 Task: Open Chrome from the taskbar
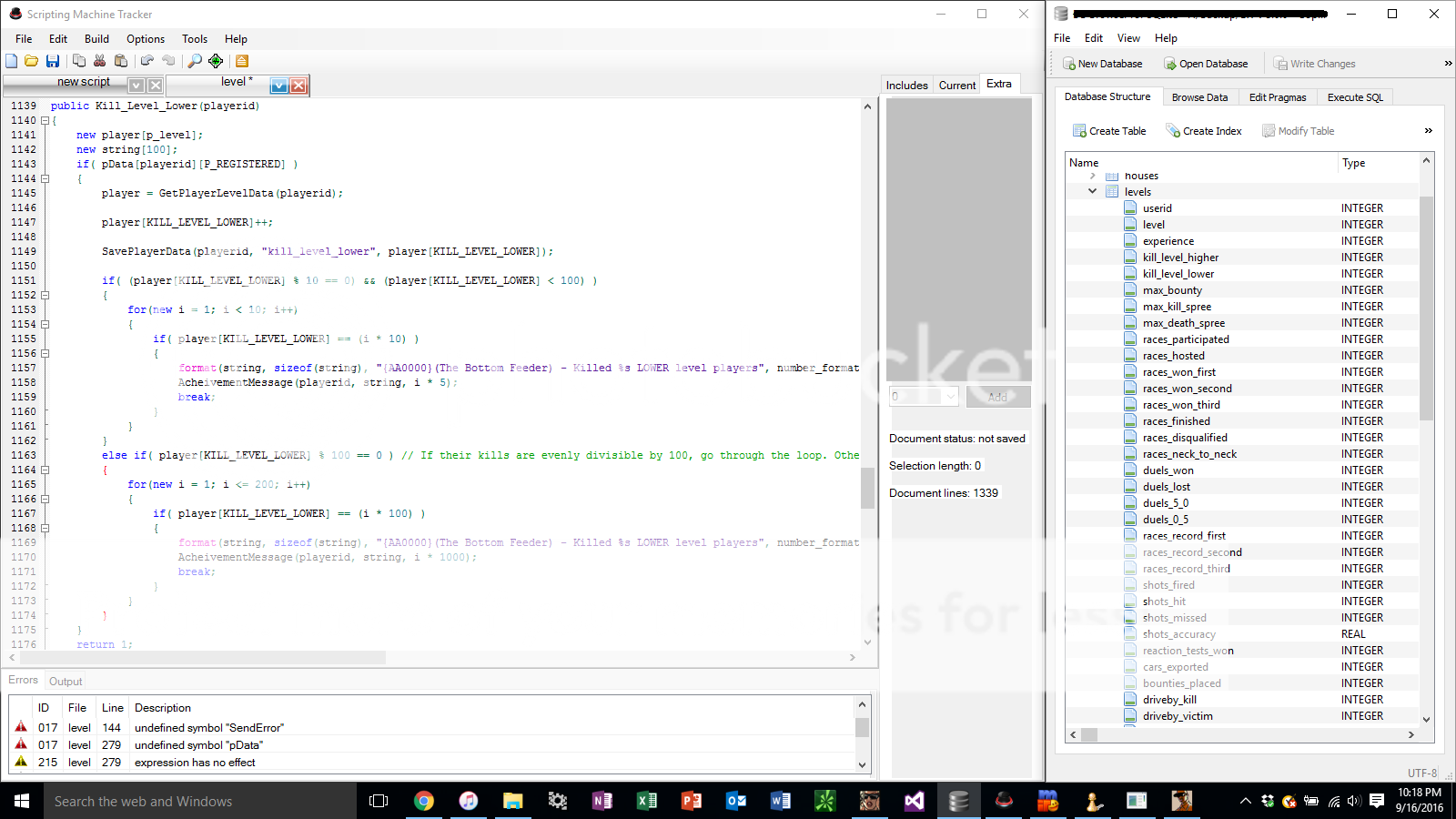point(424,801)
